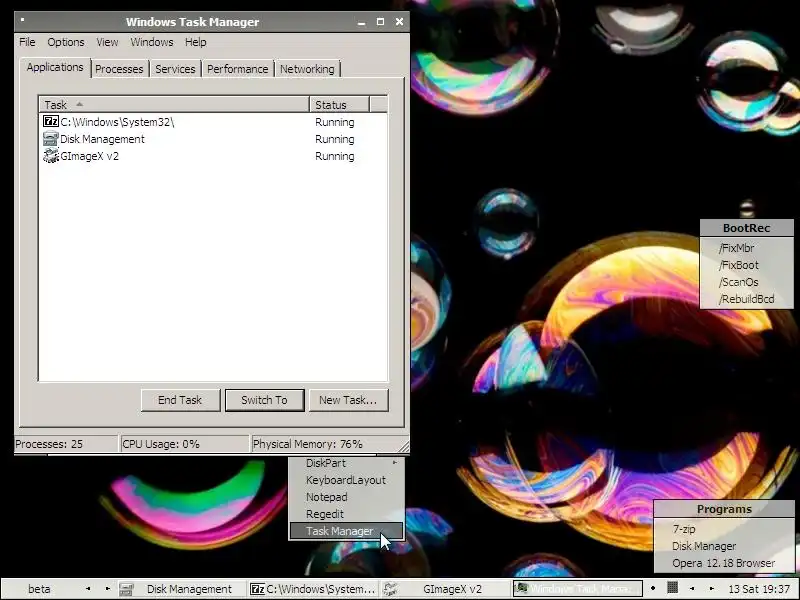Select Regedit in the popup menu
This screenshot has width=800, height=600.
click(x=346, y=514)
